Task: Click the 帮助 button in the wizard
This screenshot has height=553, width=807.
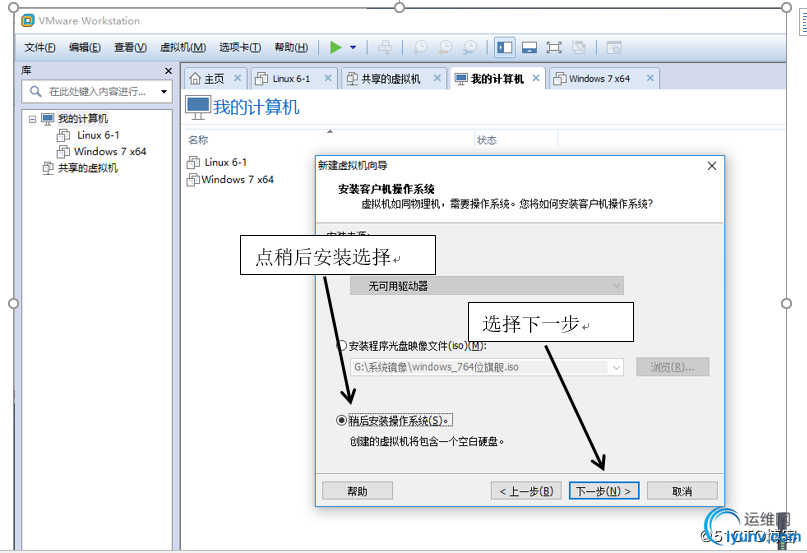Action: [x=357, y=491]
